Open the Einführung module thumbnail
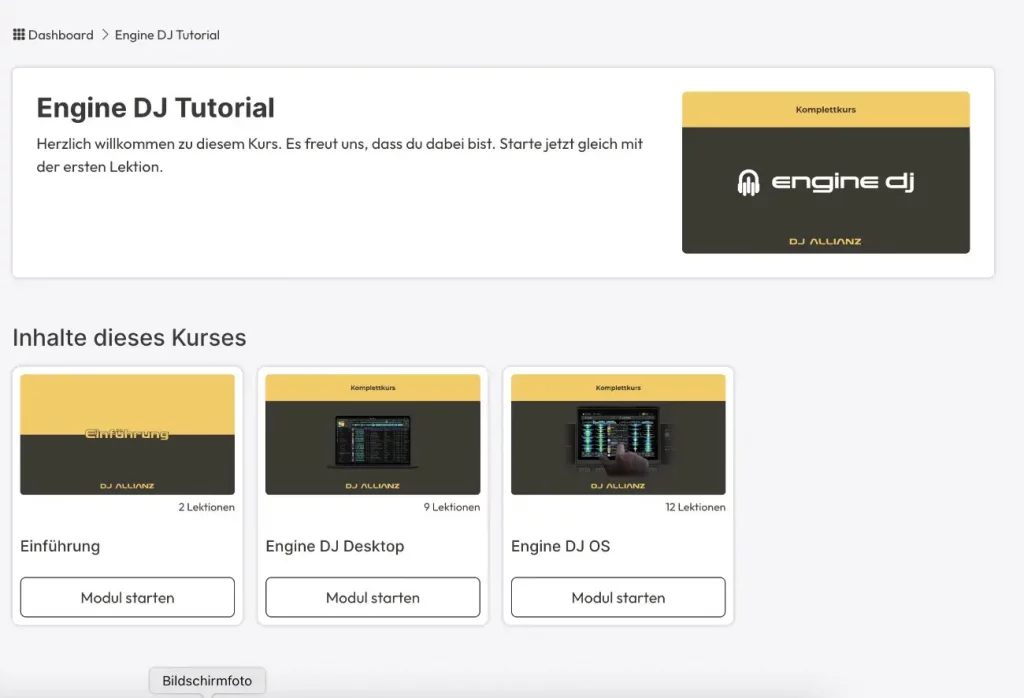This screenshot has width=1024, height=698. click(x=127, y=434)
